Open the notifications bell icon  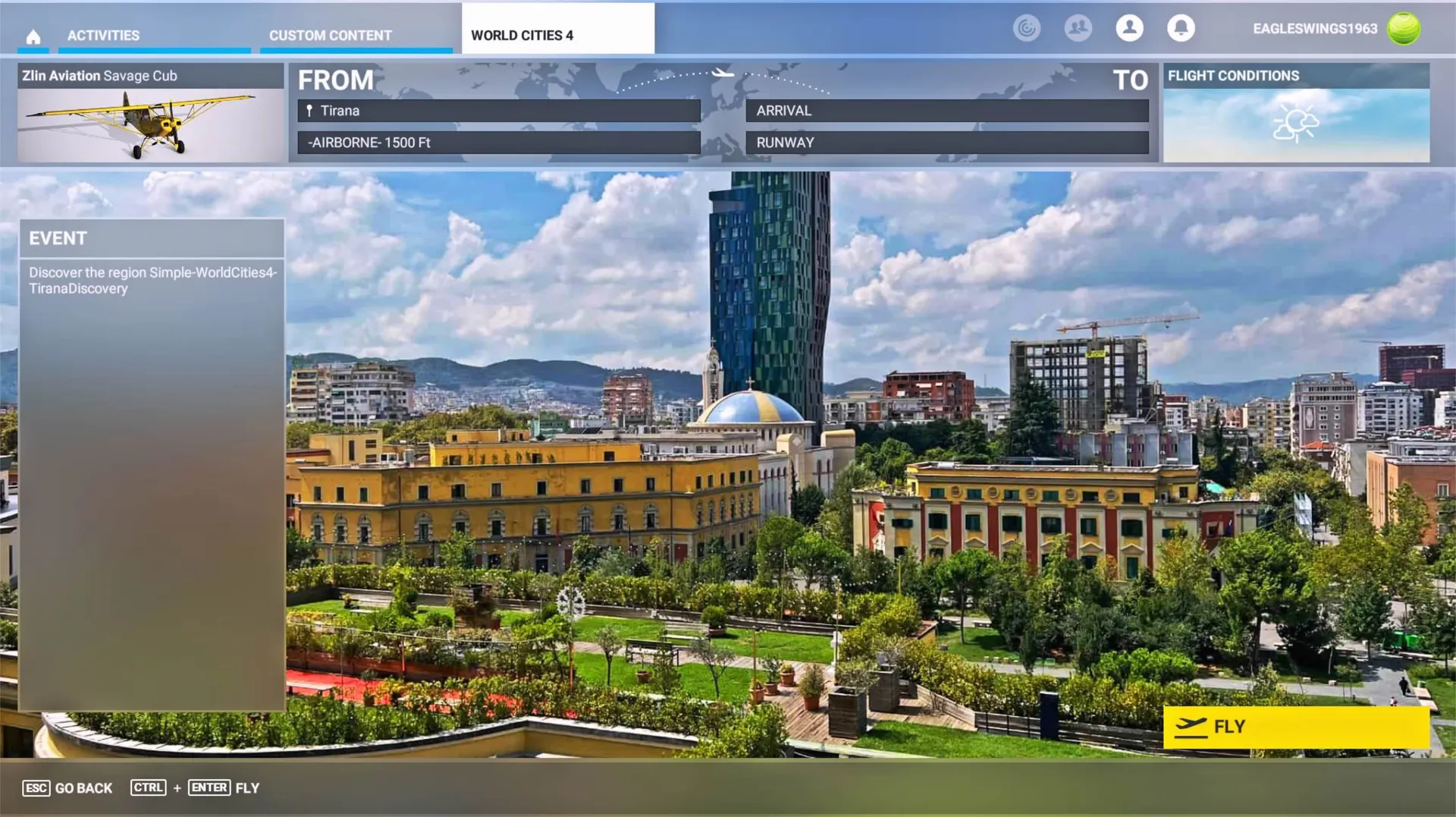(x=1181, y=28)
